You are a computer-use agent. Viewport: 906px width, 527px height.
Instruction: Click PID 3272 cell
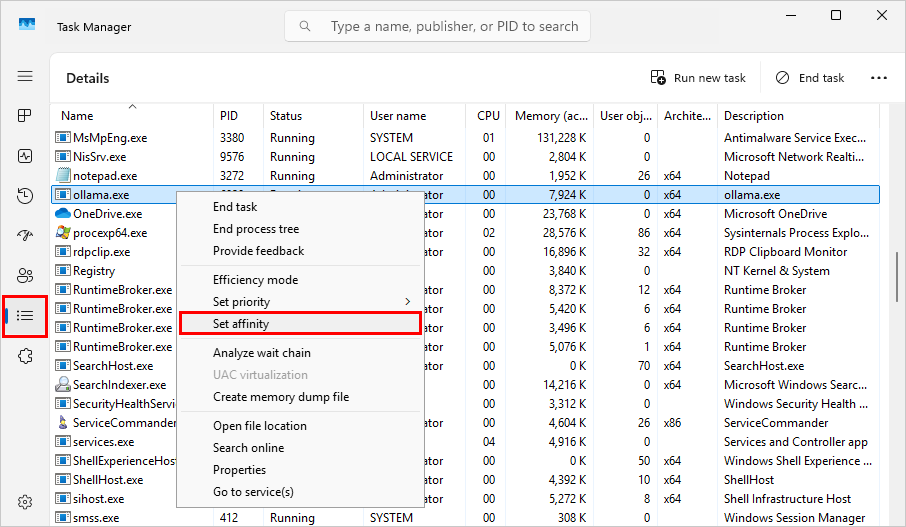(x=232, y=176)
